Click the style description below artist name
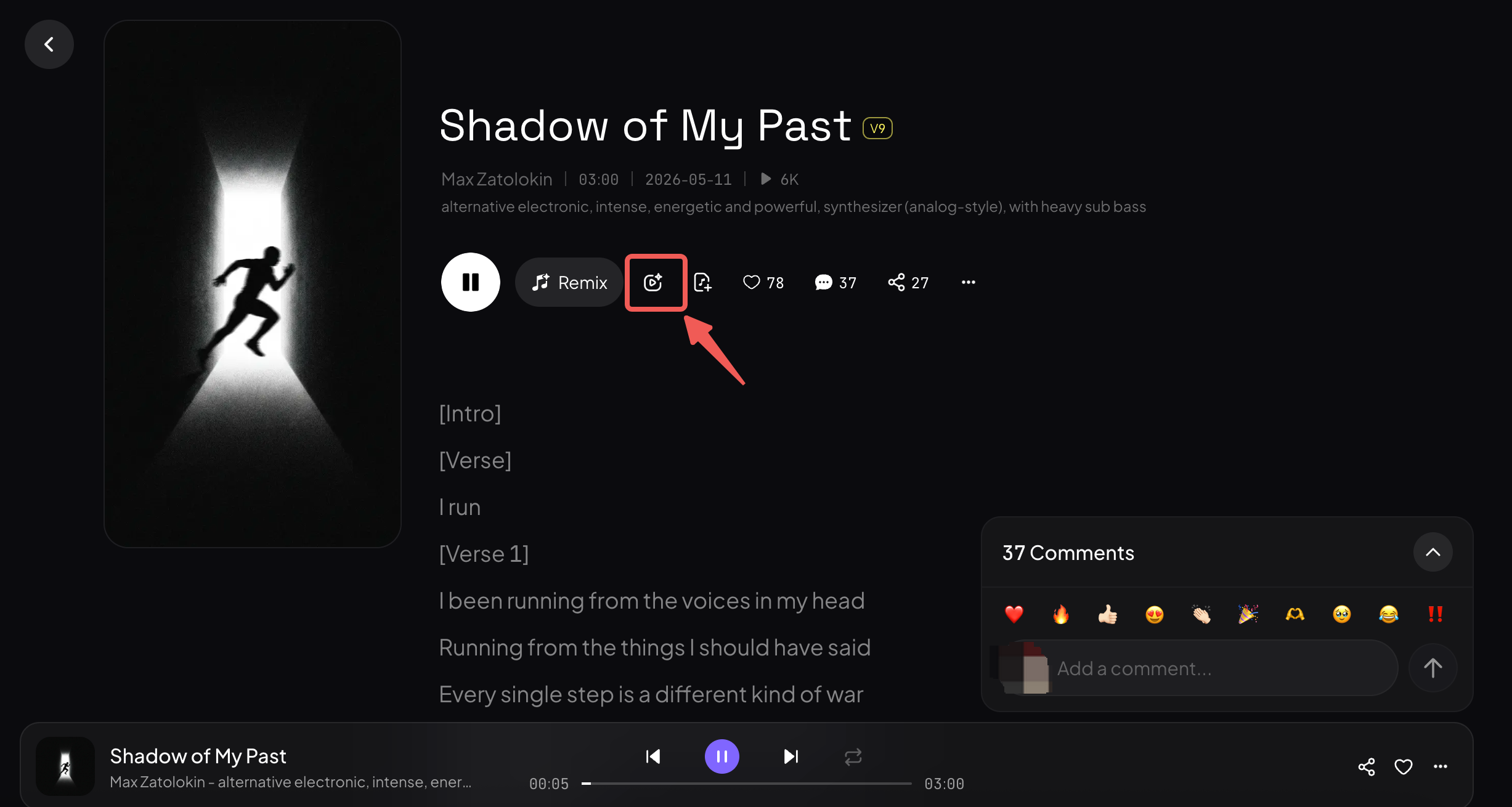This screenshot has width=1512, height=807. (x=794, y=206)
